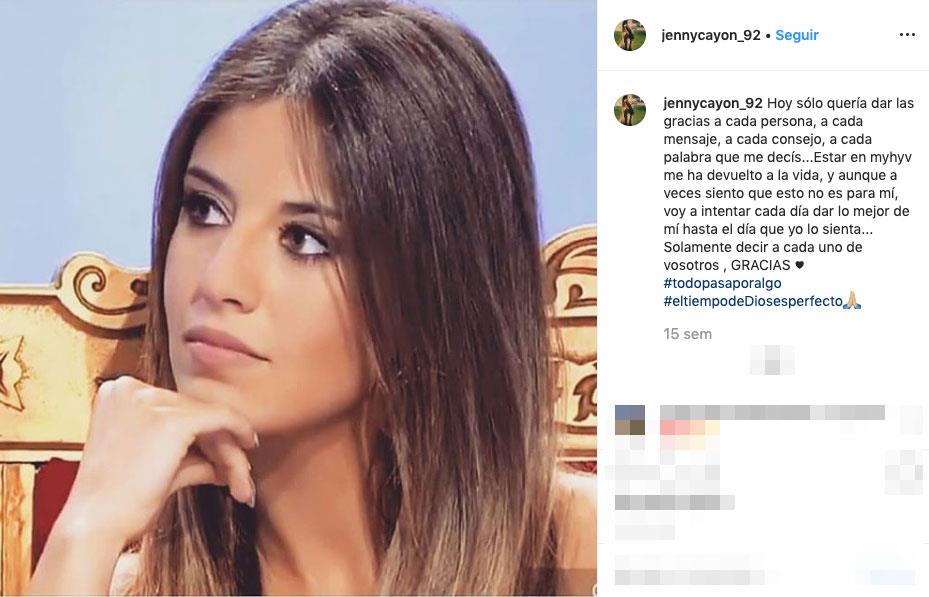Click the praying hands emoji after the hashtag
This screenshot has height=597, width=929.
[x=851, y=301]
